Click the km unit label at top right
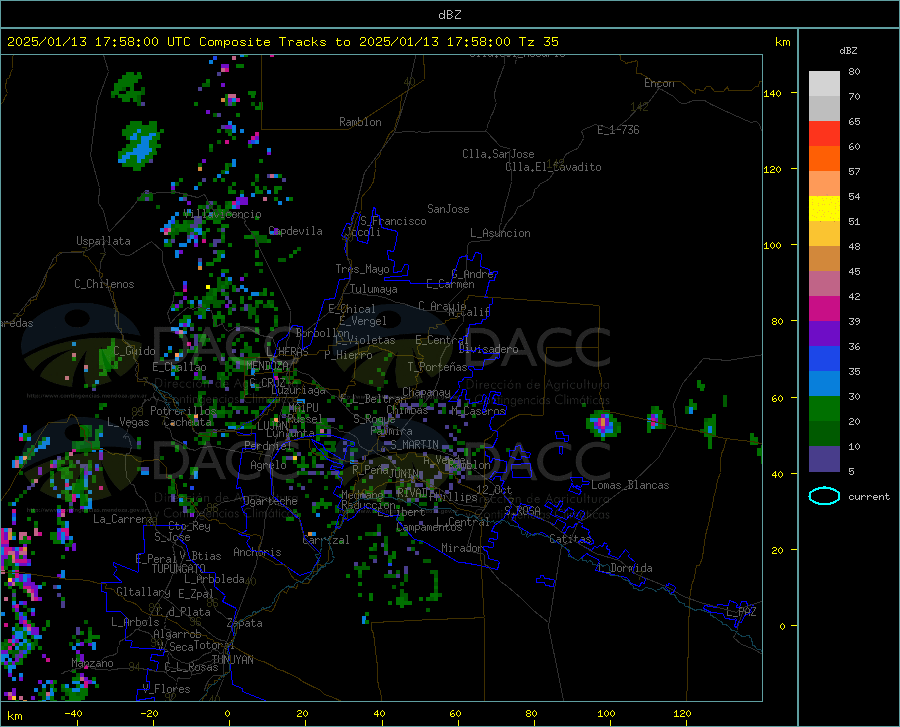The image size is (900, 727). click(782, 42)
